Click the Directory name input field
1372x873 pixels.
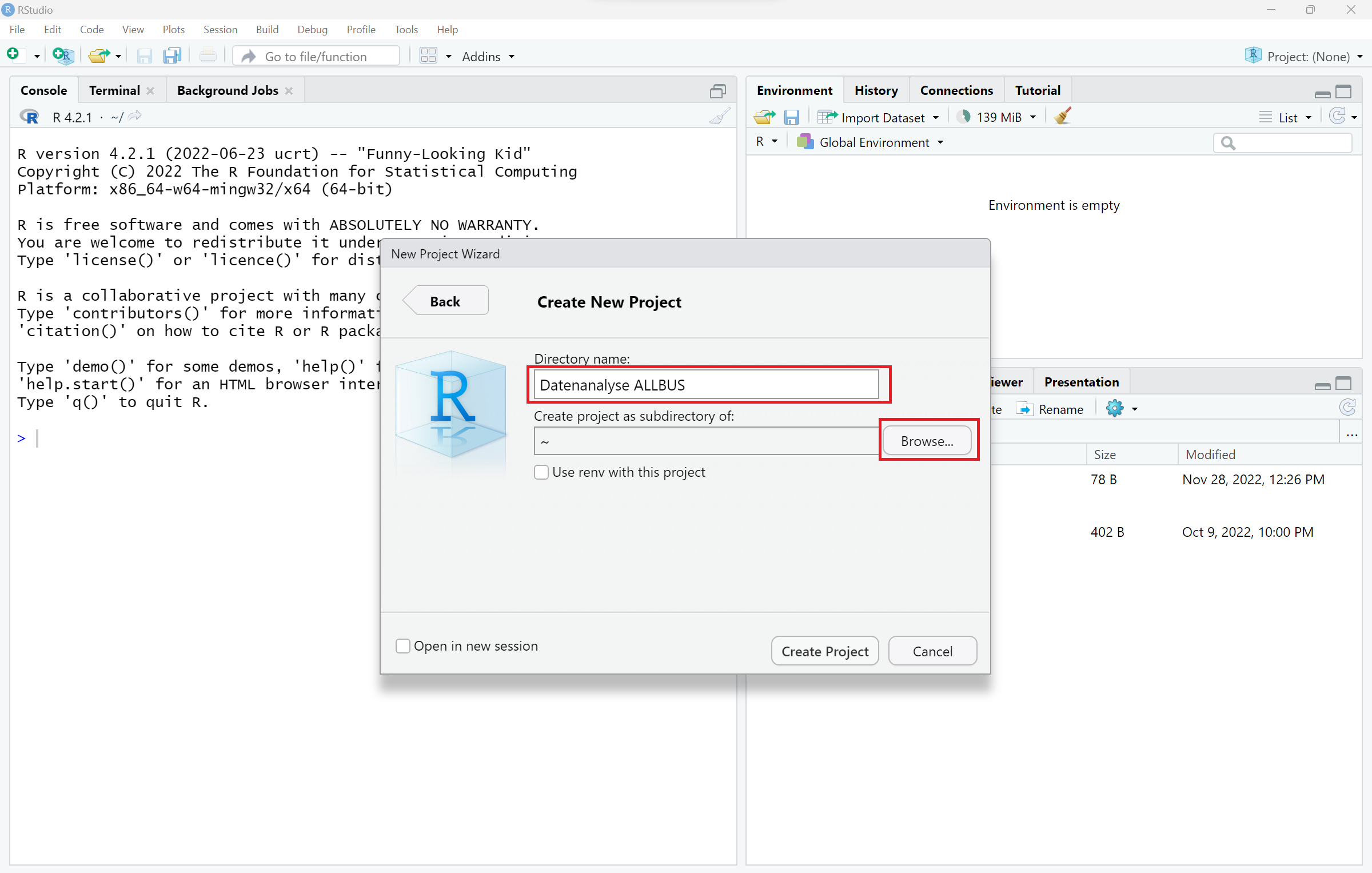pos(705,385)
